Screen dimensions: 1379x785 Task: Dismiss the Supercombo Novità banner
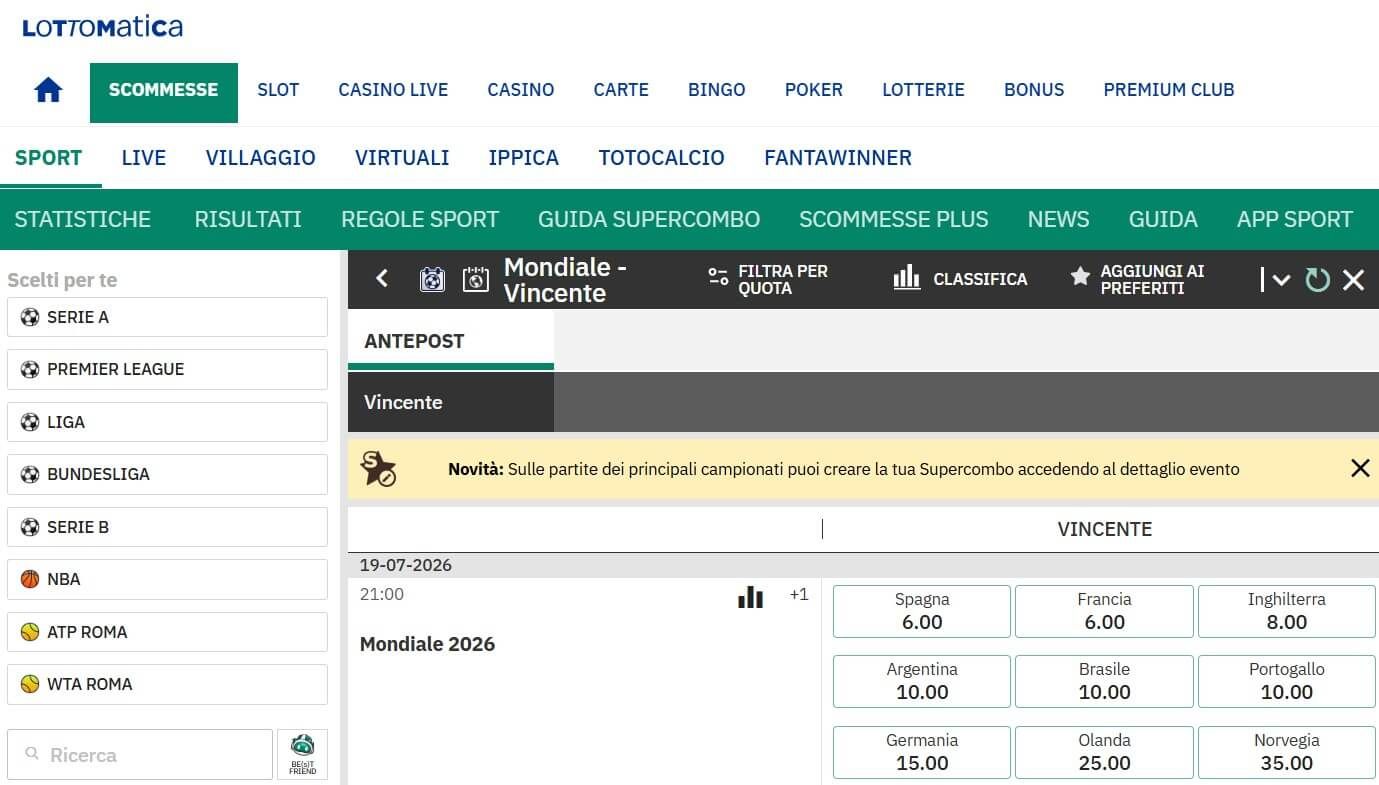pyautogui.click(x=1360, y=468)
